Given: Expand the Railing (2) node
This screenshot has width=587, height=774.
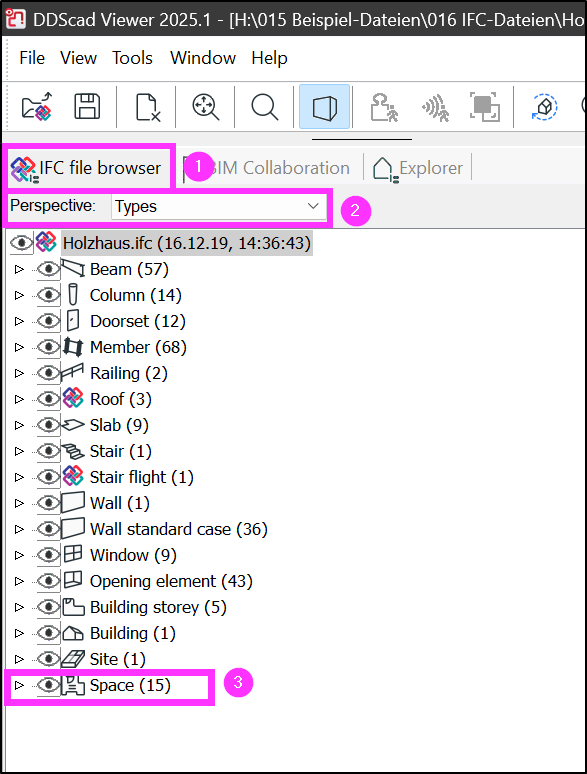Looking at the screenshot, I should 19,373.
